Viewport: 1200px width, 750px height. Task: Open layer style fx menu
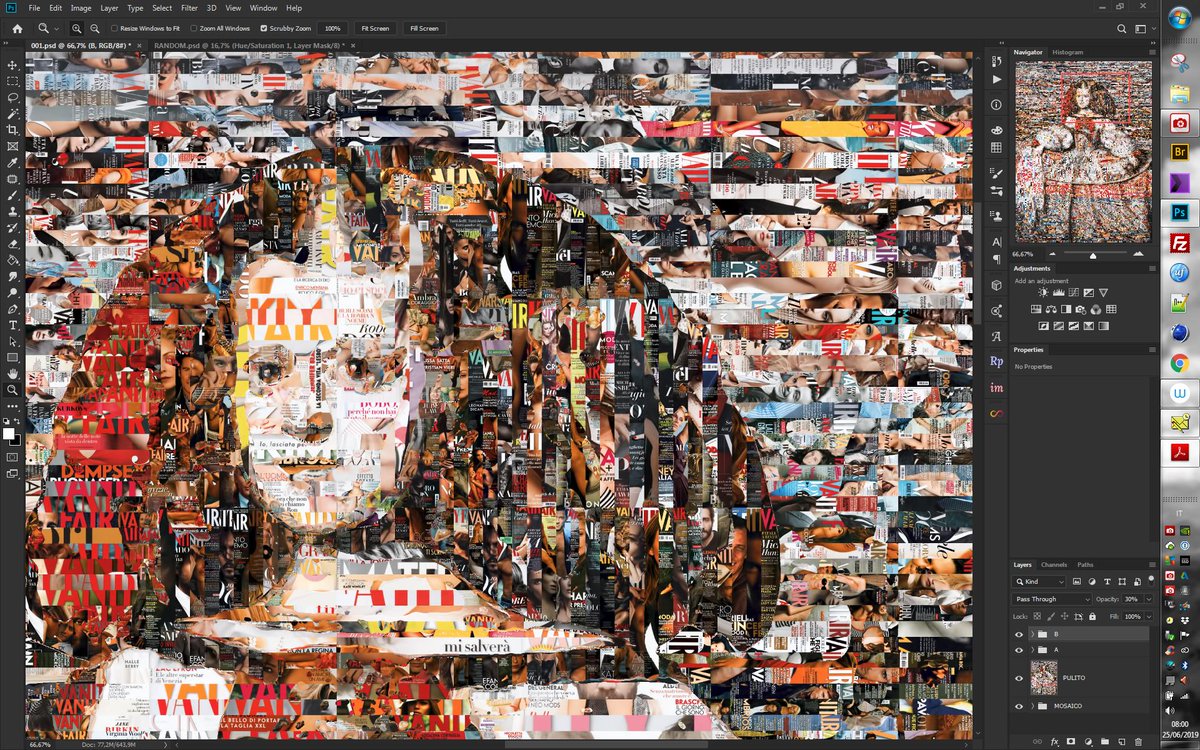(1054, 741)
